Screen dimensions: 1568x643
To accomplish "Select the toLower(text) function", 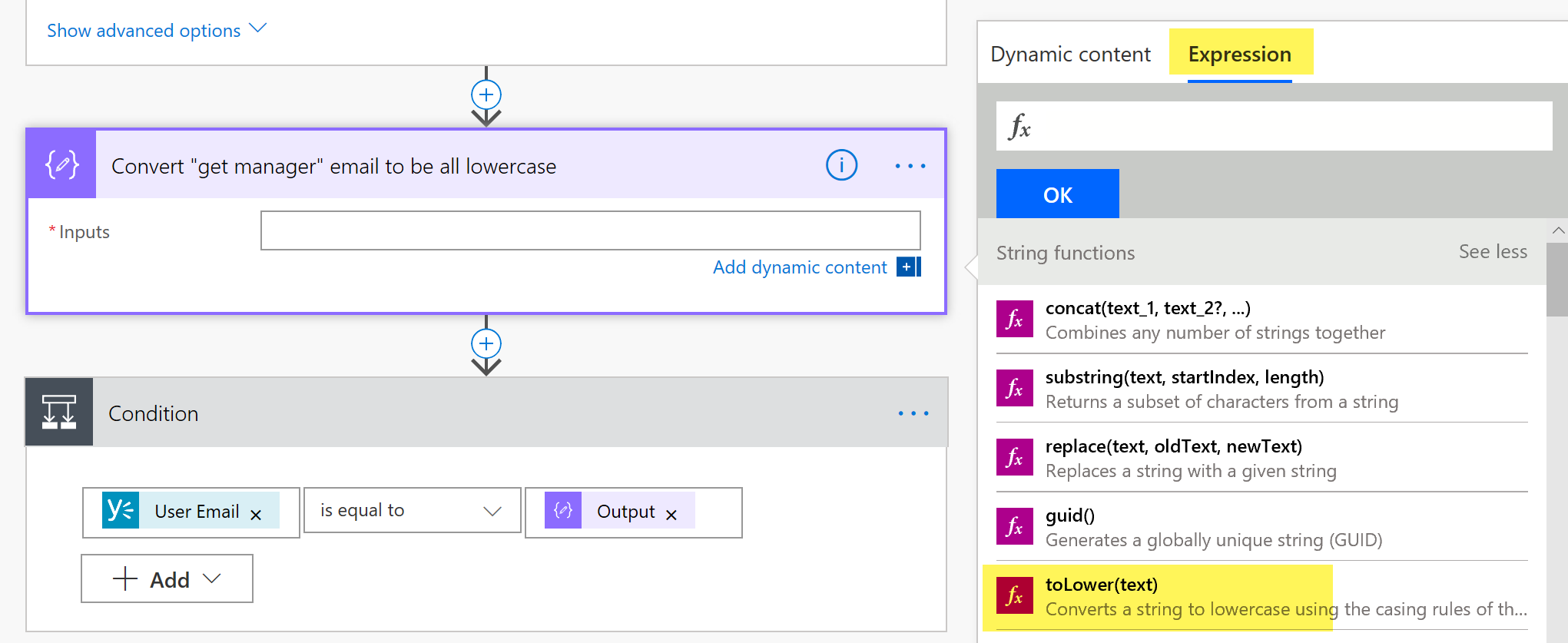I will [1261, 596].
